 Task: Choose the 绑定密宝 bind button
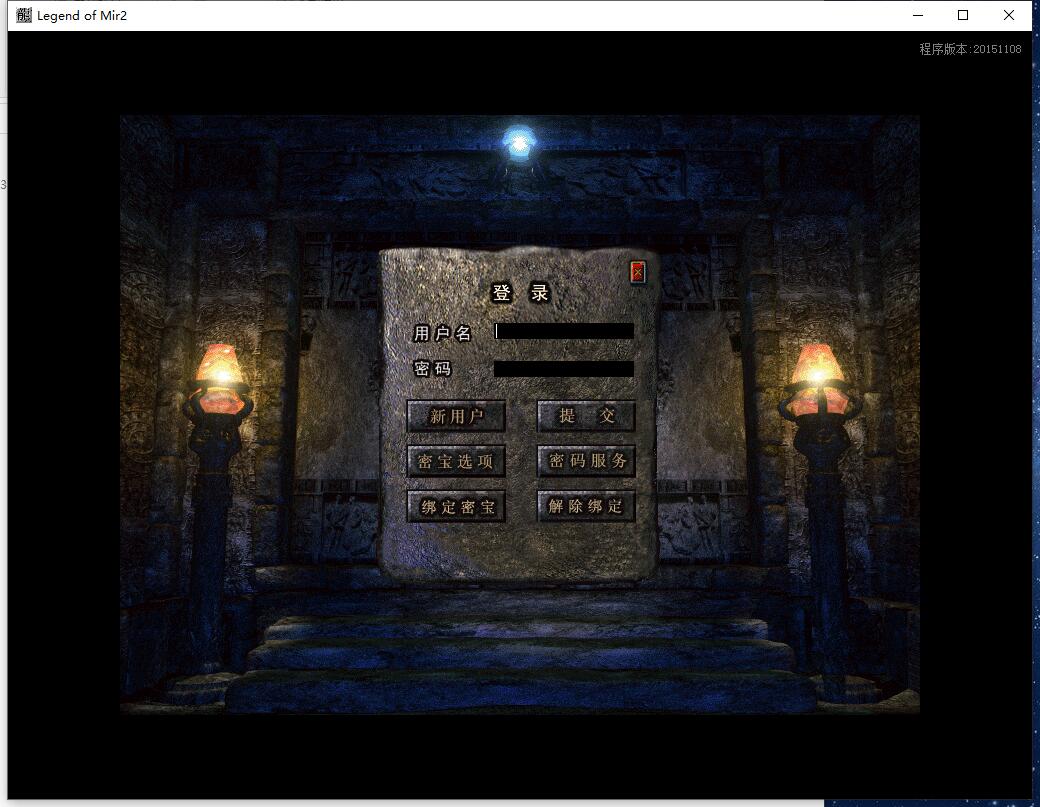[x=456, y=507]
